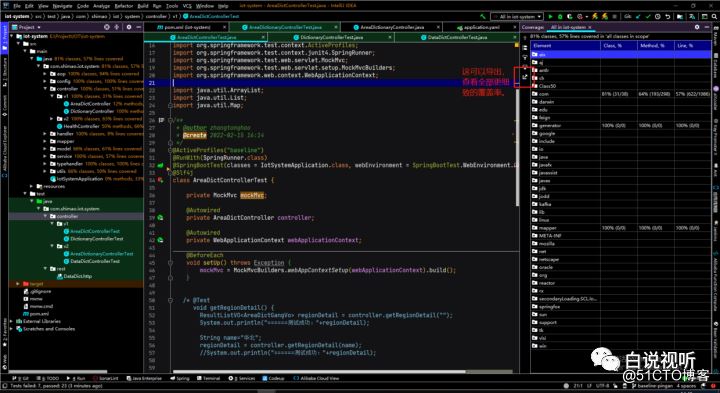The image size is (720, 393).
Task: Select the mapper row in coverage table
Action: point(621,228)
